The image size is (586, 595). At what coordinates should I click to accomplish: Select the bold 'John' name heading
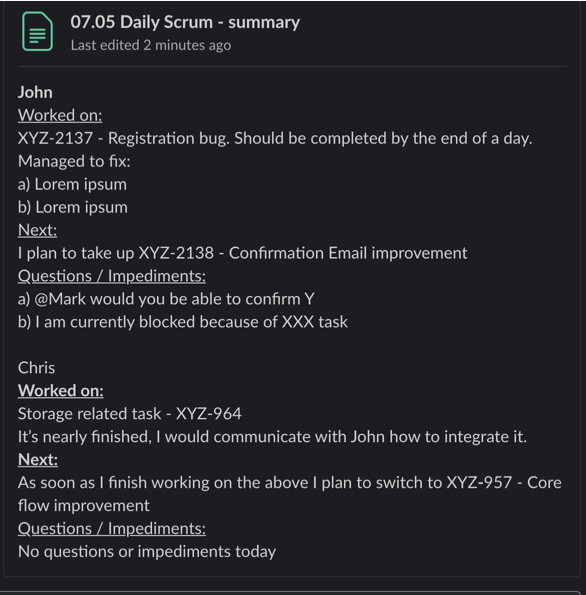(35, 93)
